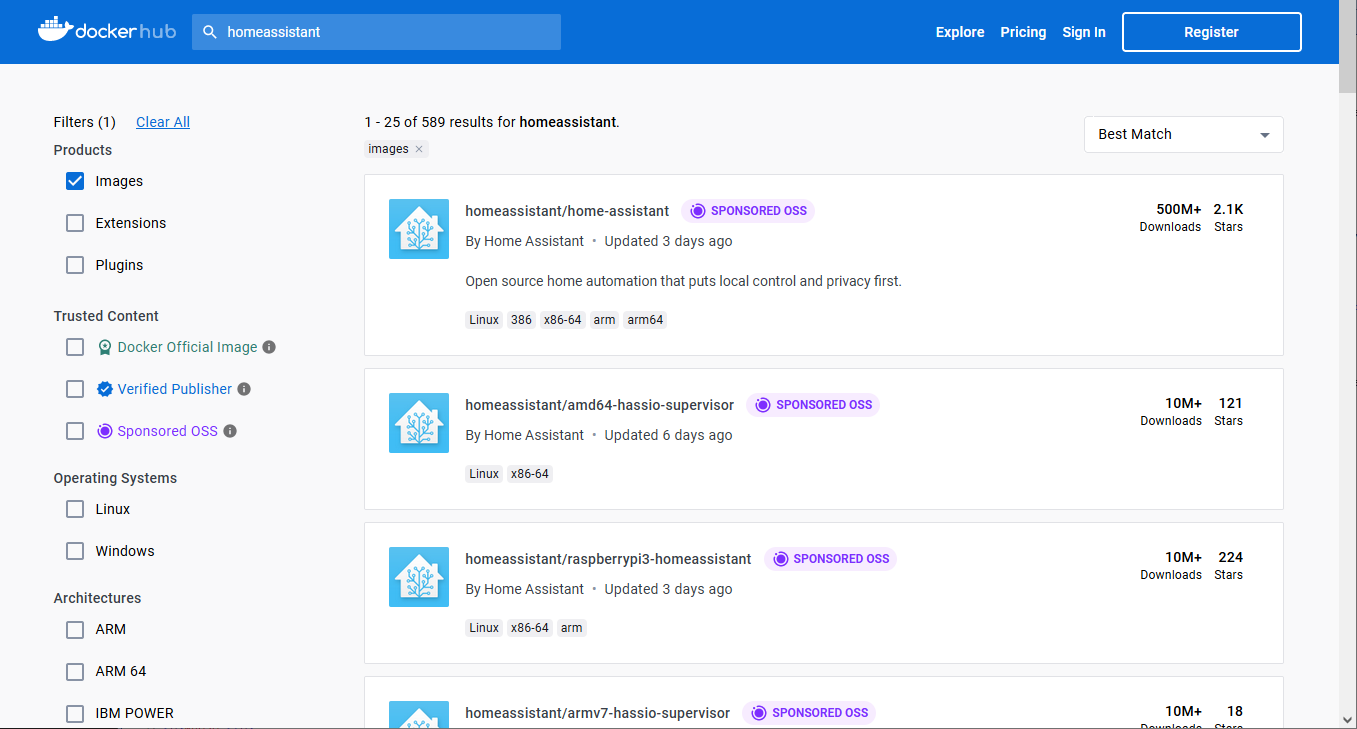The width and height of the screenshot is (1357, 729).
Task: Enable the Extensions filter checkbox
Action: pos(75,223)
